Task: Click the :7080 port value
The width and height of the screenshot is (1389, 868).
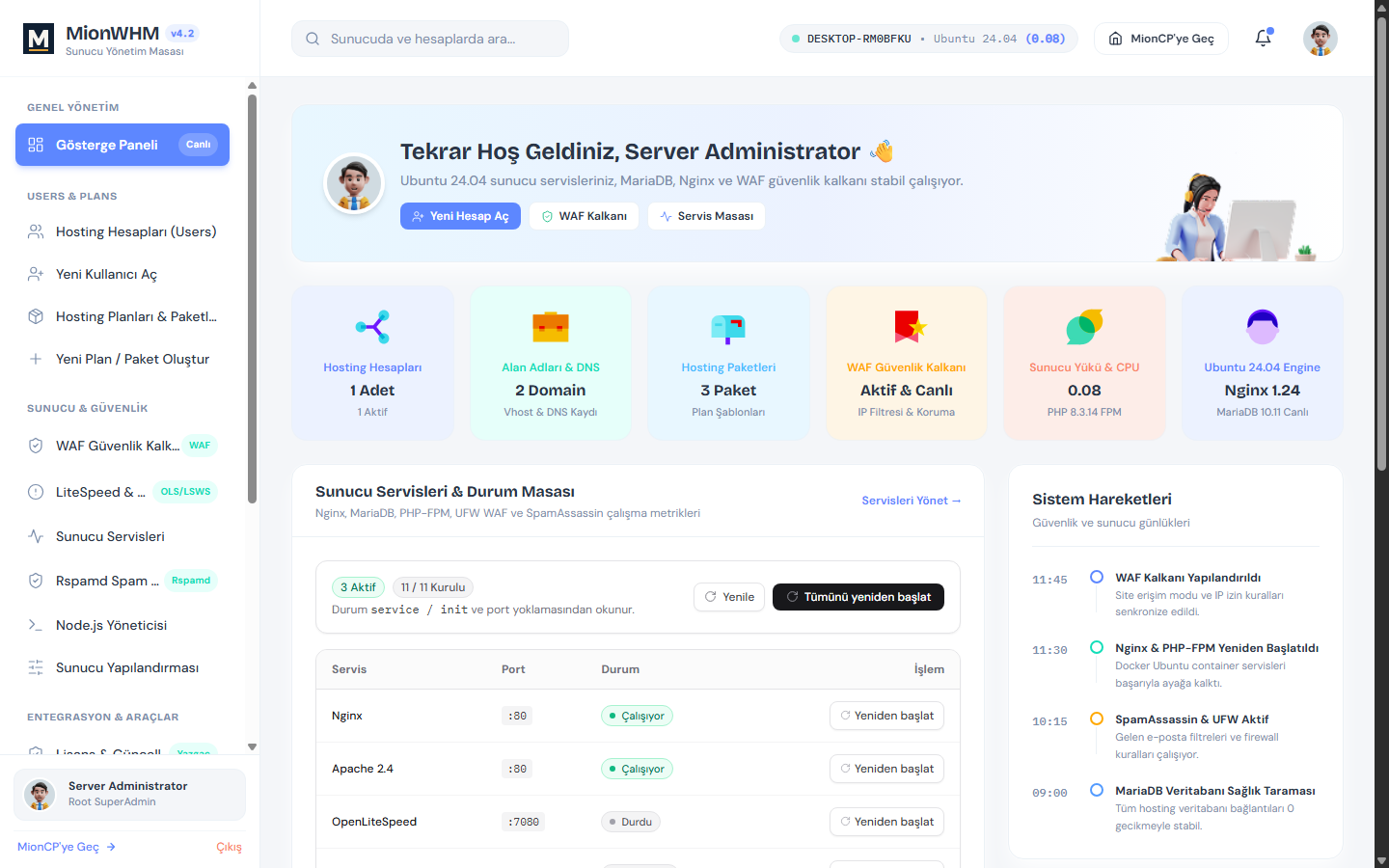Action: [x=524, y=822]
